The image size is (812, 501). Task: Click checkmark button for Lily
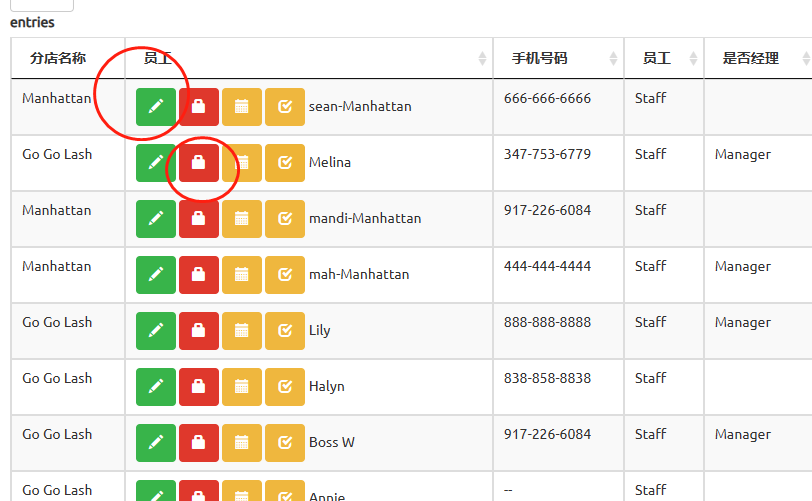point(285,331)
